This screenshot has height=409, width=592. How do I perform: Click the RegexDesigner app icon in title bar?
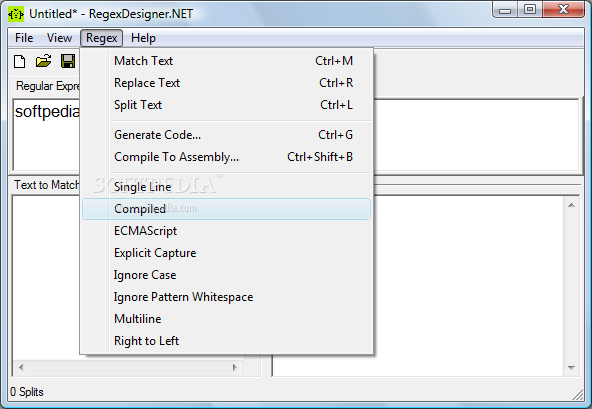pyautogui.click(x=16, y=14)
